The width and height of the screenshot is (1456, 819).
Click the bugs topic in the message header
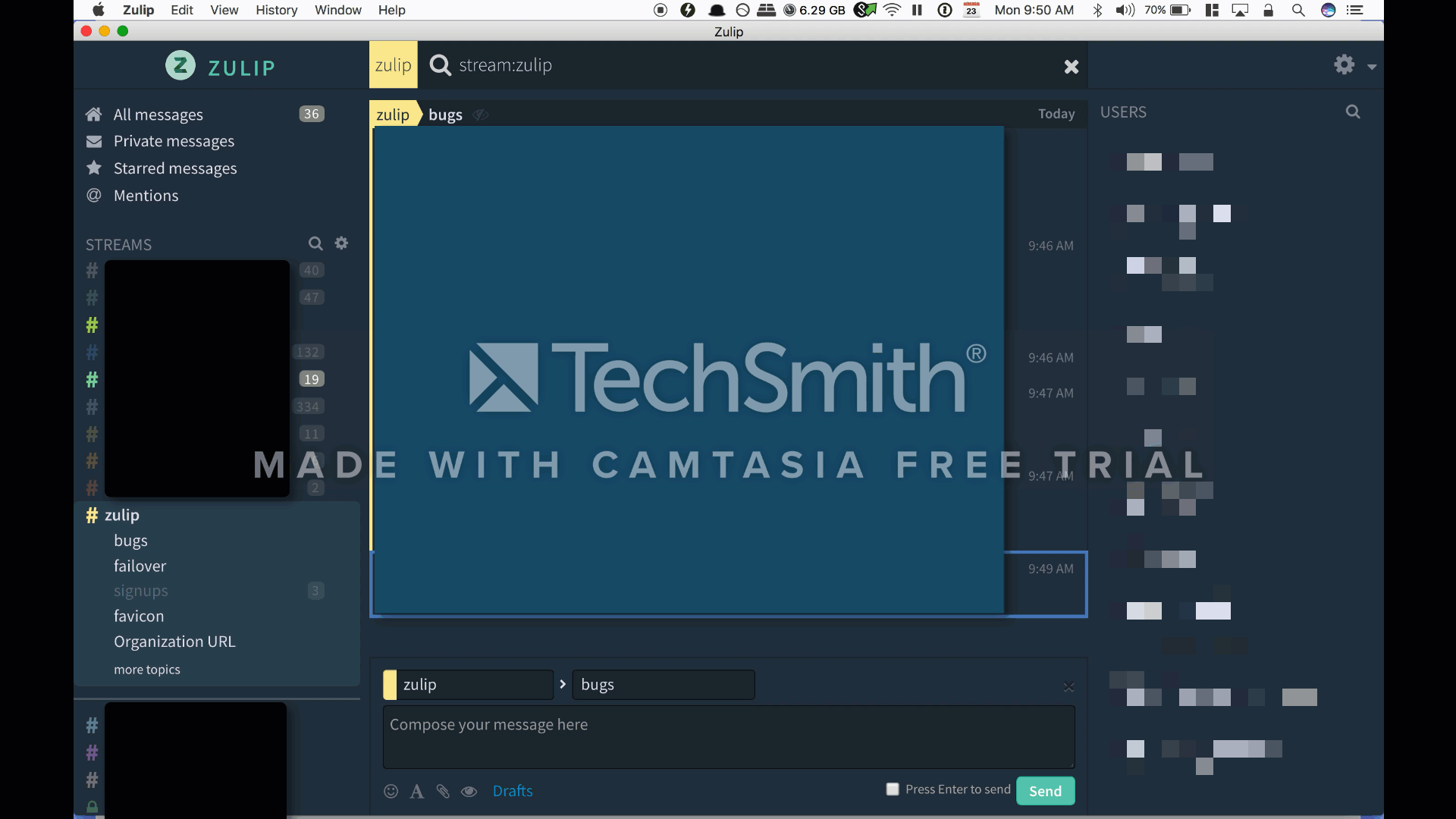[x=445, y=115]
